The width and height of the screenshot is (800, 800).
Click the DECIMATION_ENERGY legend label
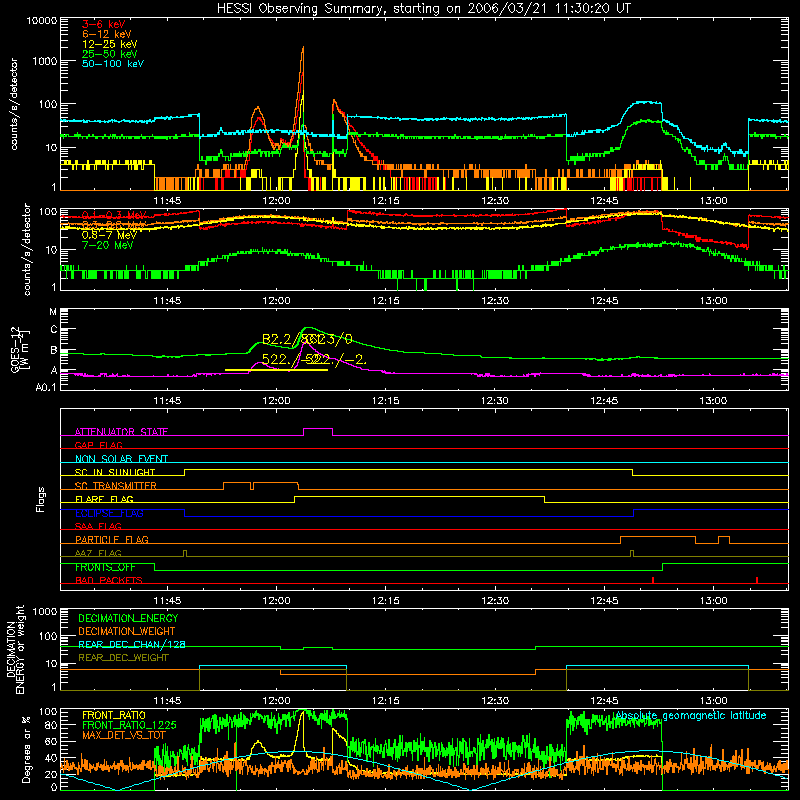click(x=128, y=618)
